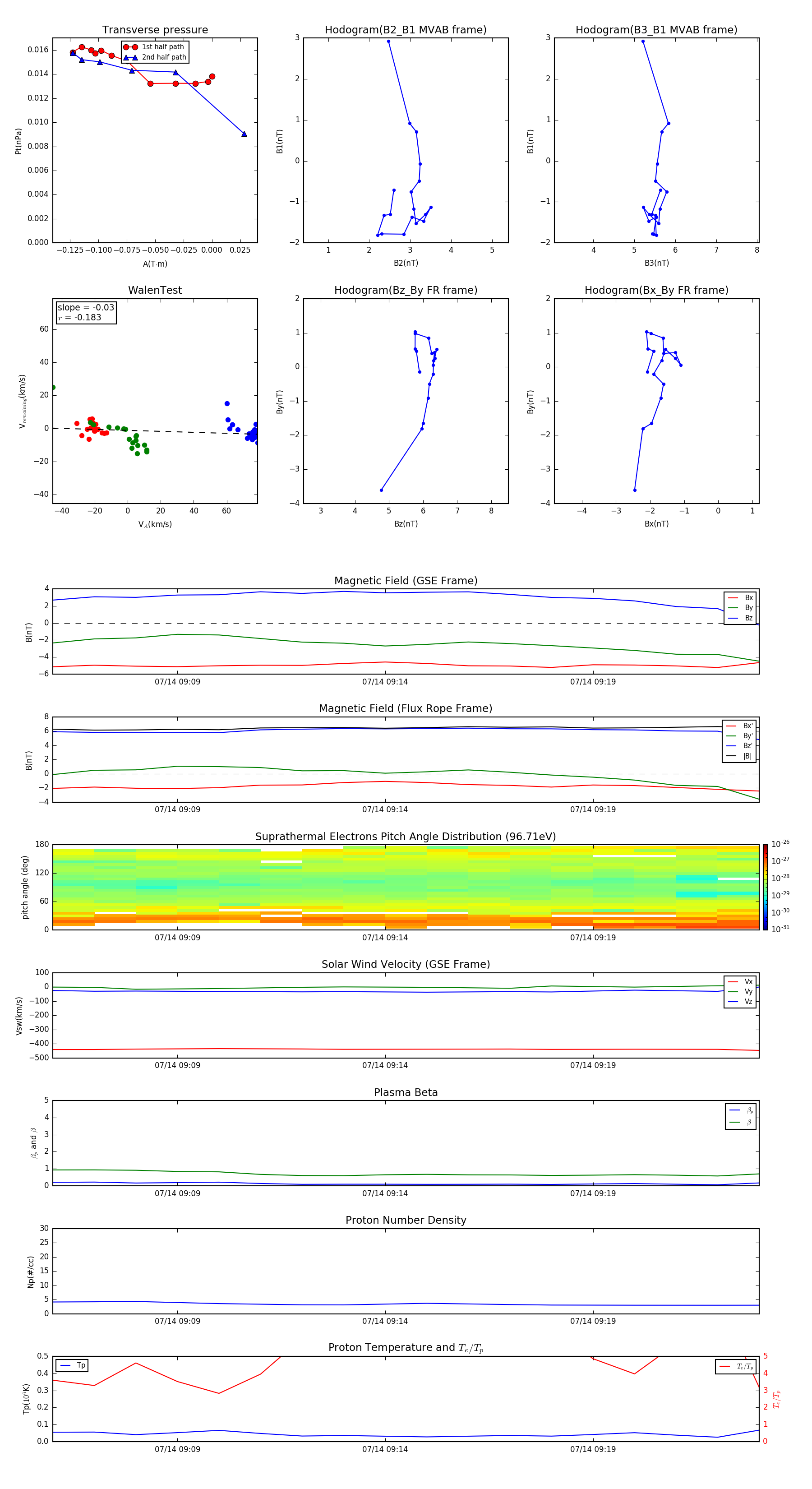Image resolution: width=812 pixels, height=1489 pixels.
Task: Click the "Hodogram(Bx_By FR frame)" title
Action: point(656,290)
